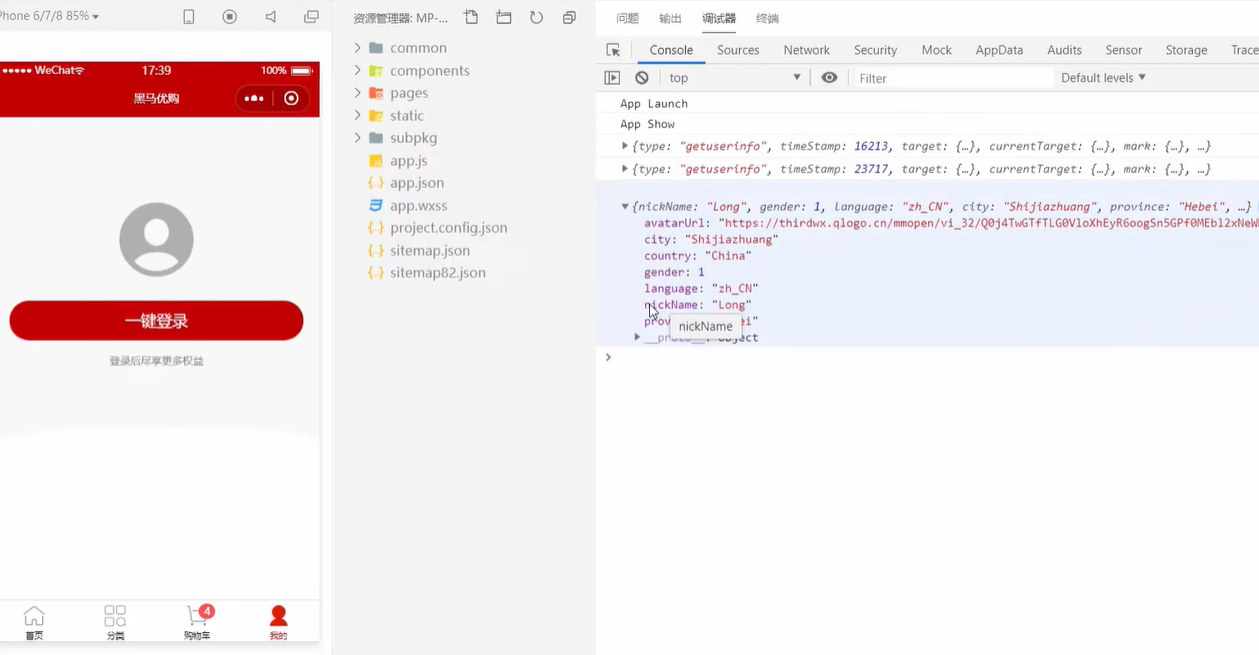
Task: Open the Security devtools tab
Action: point(875,50)
